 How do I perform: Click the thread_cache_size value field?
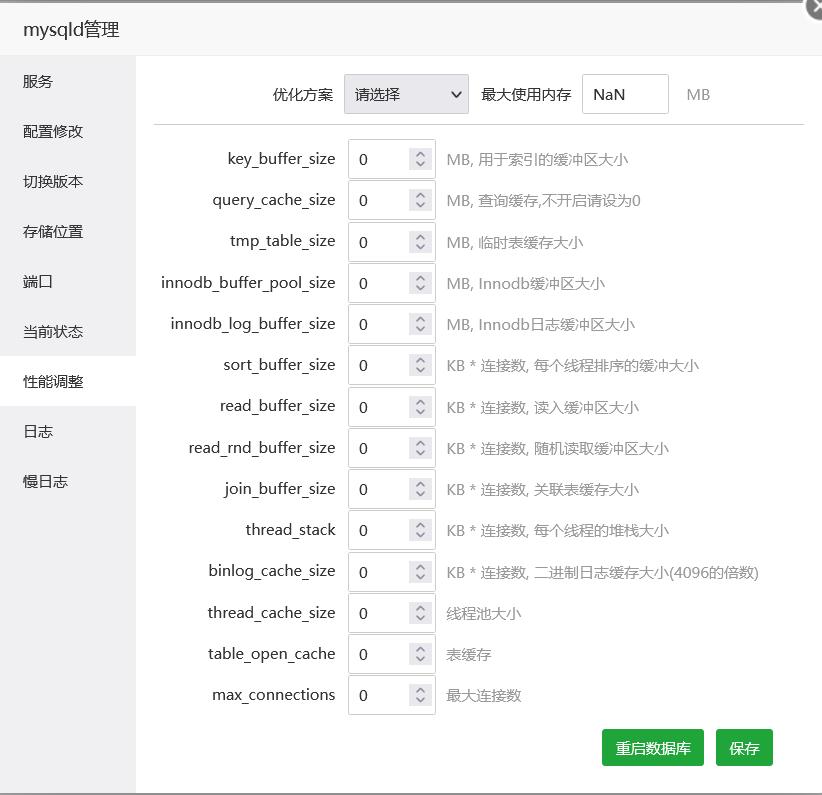tap(392, 613)
